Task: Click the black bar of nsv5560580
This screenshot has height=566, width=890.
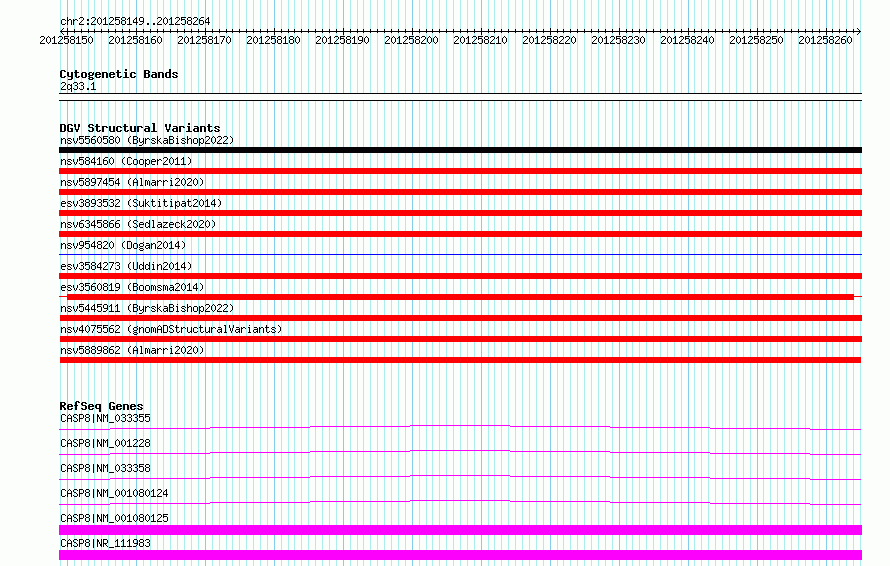Action: tap(460, 150)
